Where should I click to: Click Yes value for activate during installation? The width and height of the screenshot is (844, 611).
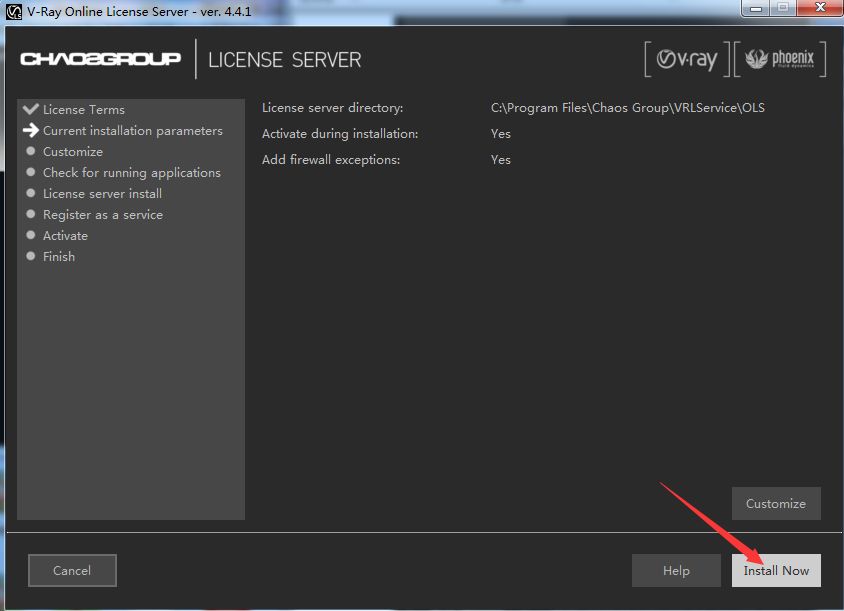coord(501,134)
